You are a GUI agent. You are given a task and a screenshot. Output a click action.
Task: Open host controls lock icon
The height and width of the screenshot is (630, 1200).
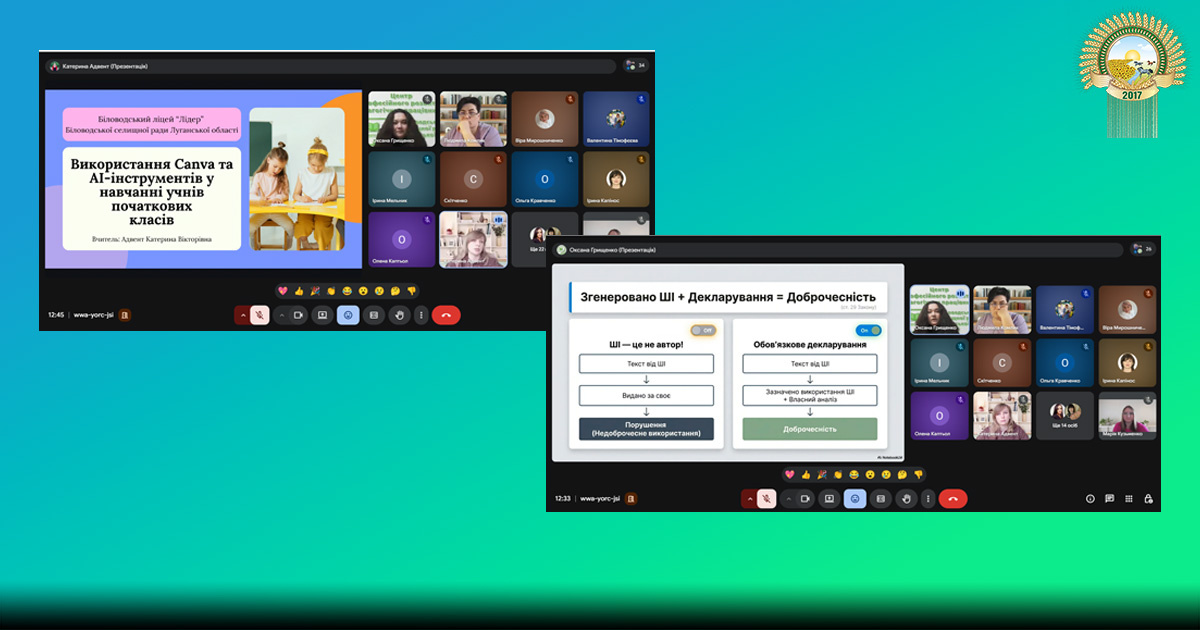click(1148, 499)
